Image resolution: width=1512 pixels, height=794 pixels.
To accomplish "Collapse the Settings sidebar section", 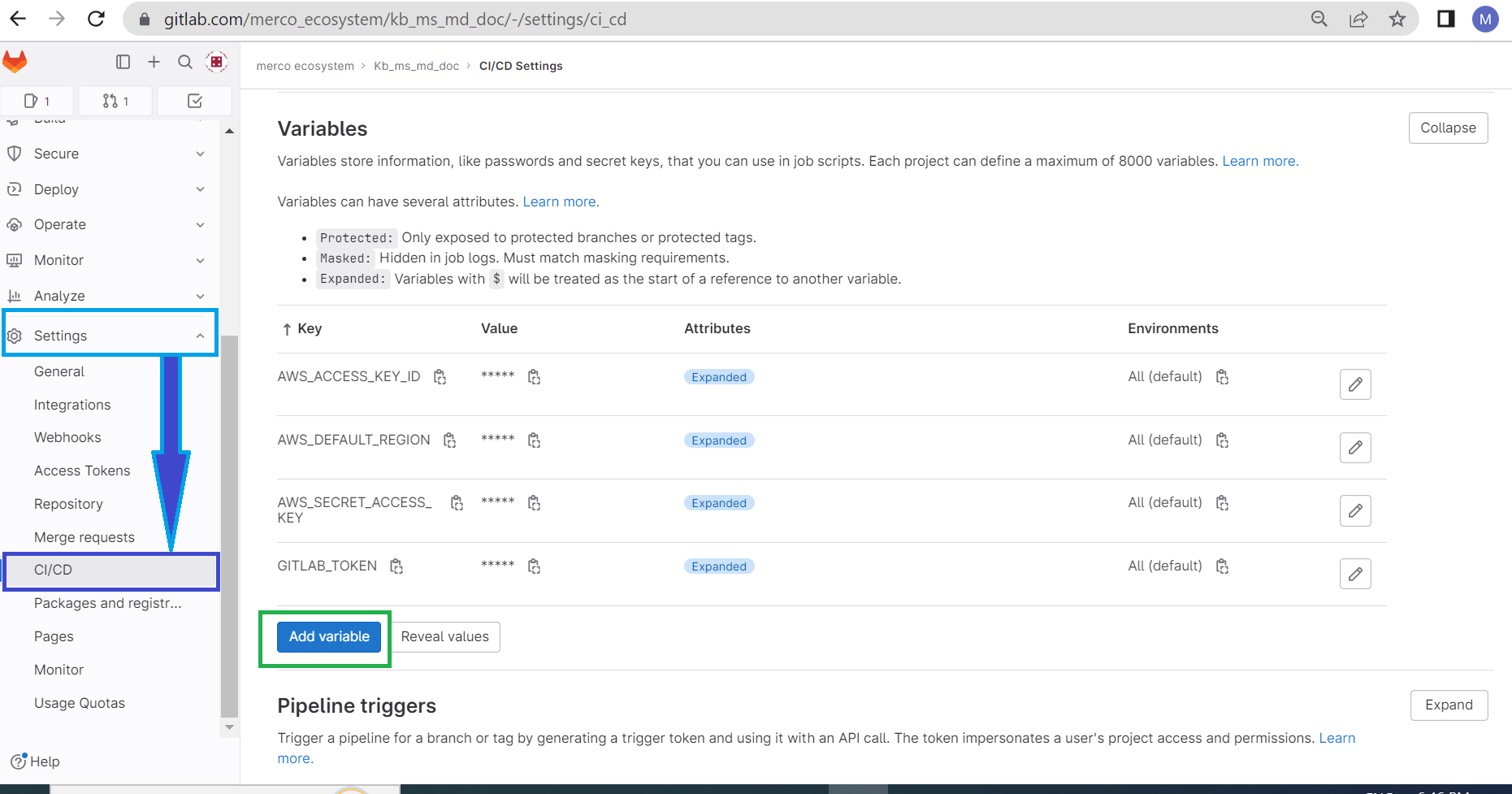I will pyautogui.click(x=110, y=336).
